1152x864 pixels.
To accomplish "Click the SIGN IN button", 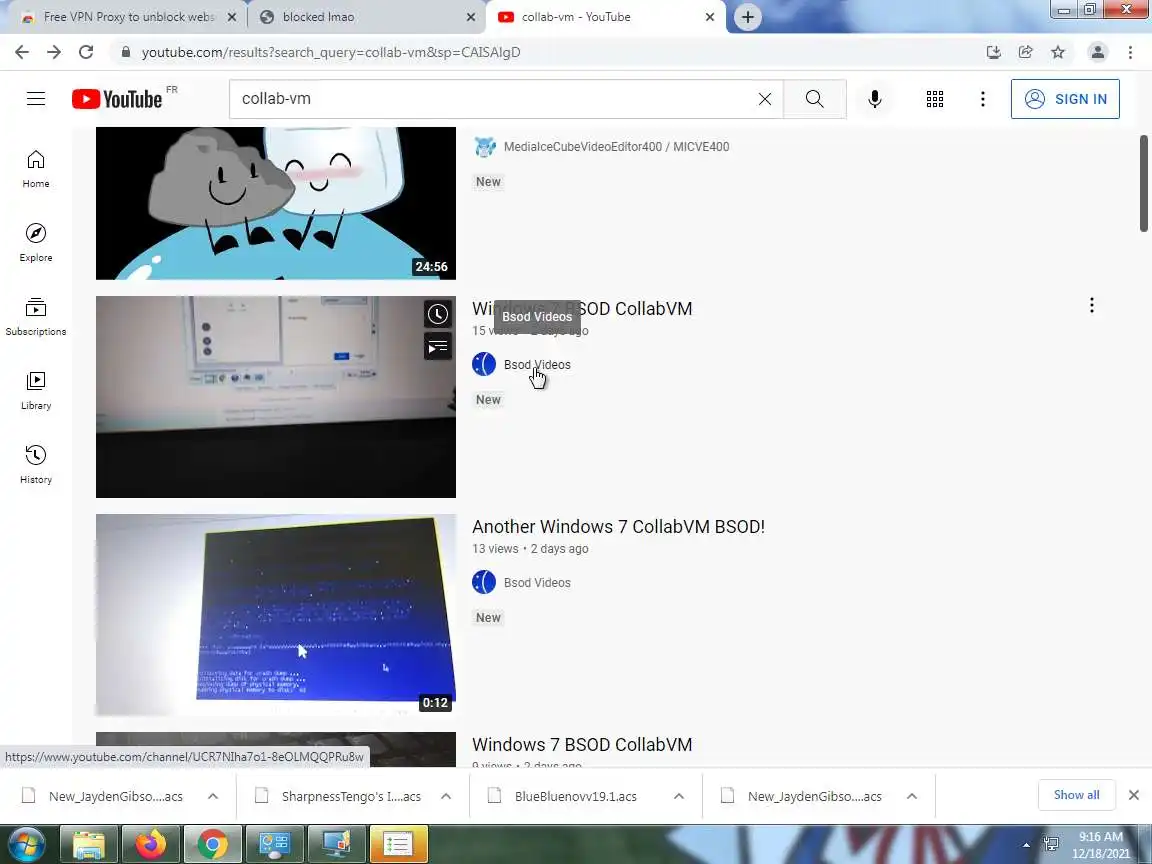I will [1065, 99].
